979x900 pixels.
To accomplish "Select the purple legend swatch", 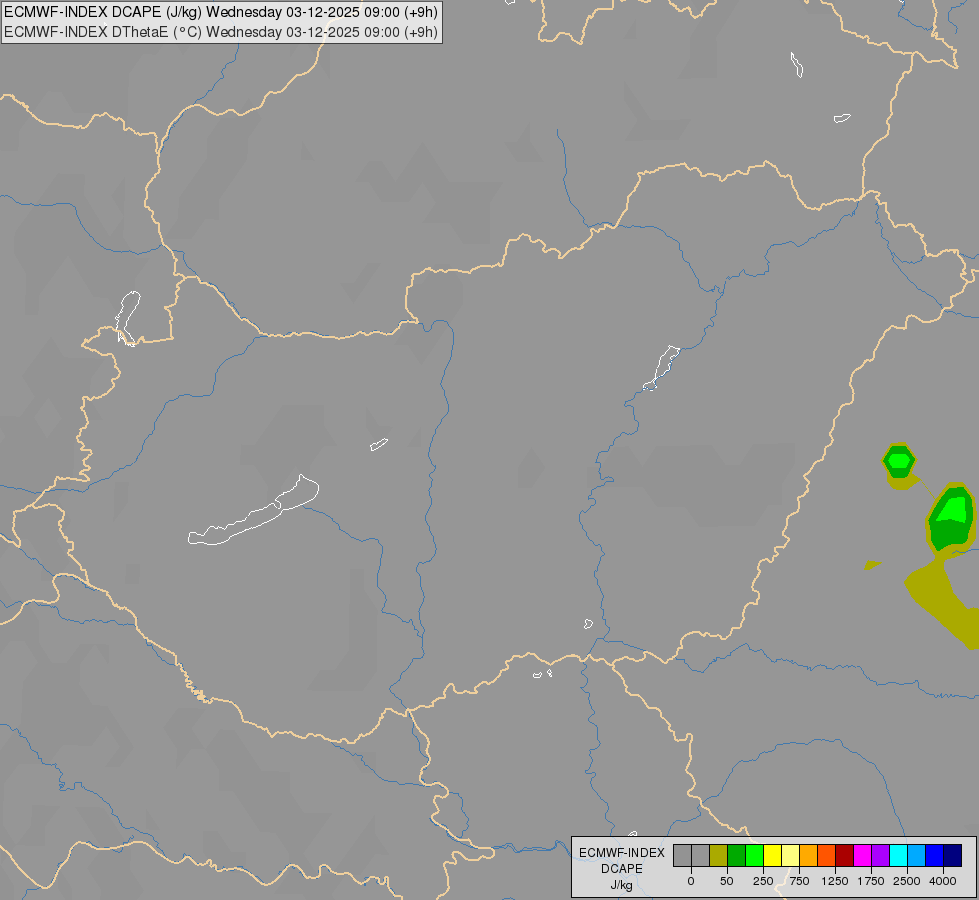I will click(880, 855).
